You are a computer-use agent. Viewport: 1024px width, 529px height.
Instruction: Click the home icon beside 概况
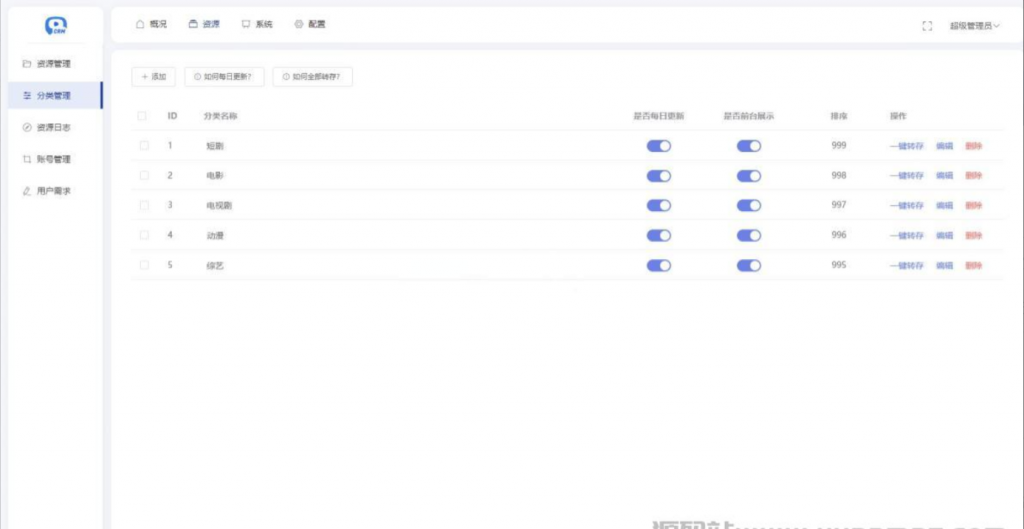pos(140,24)
